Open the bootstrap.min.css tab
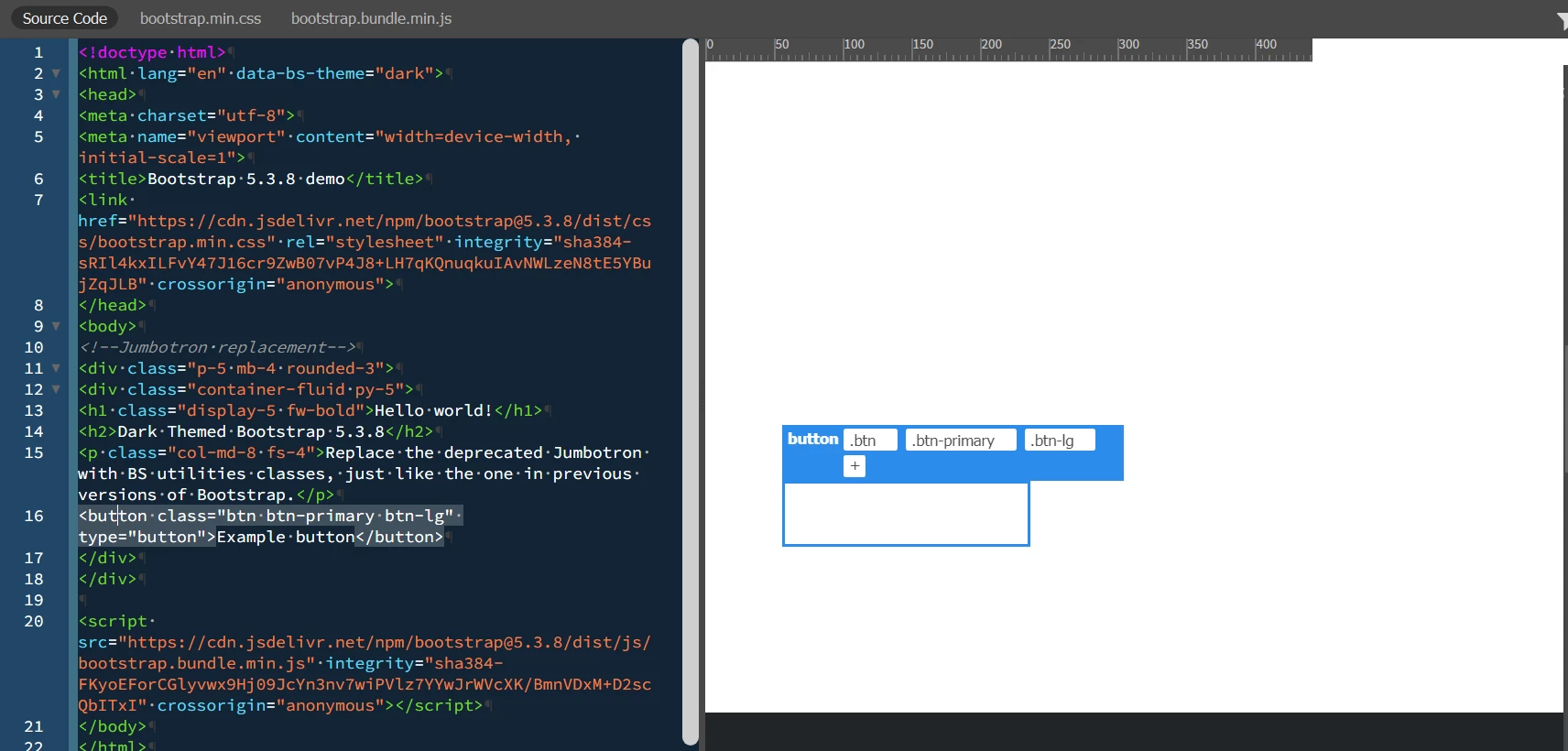Viewport: 1568px width, 751px height. click(x=201, y=18)
